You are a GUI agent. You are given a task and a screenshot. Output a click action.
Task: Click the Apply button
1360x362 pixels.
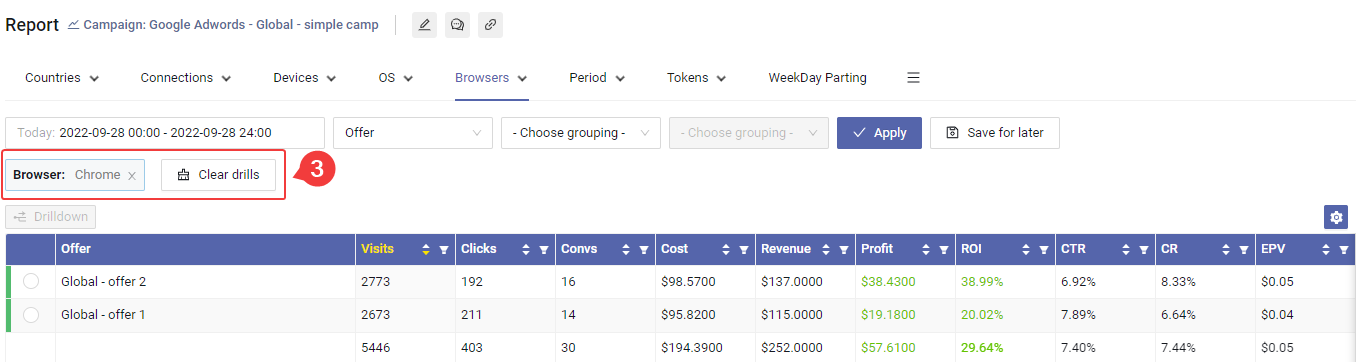click(879, 132)
